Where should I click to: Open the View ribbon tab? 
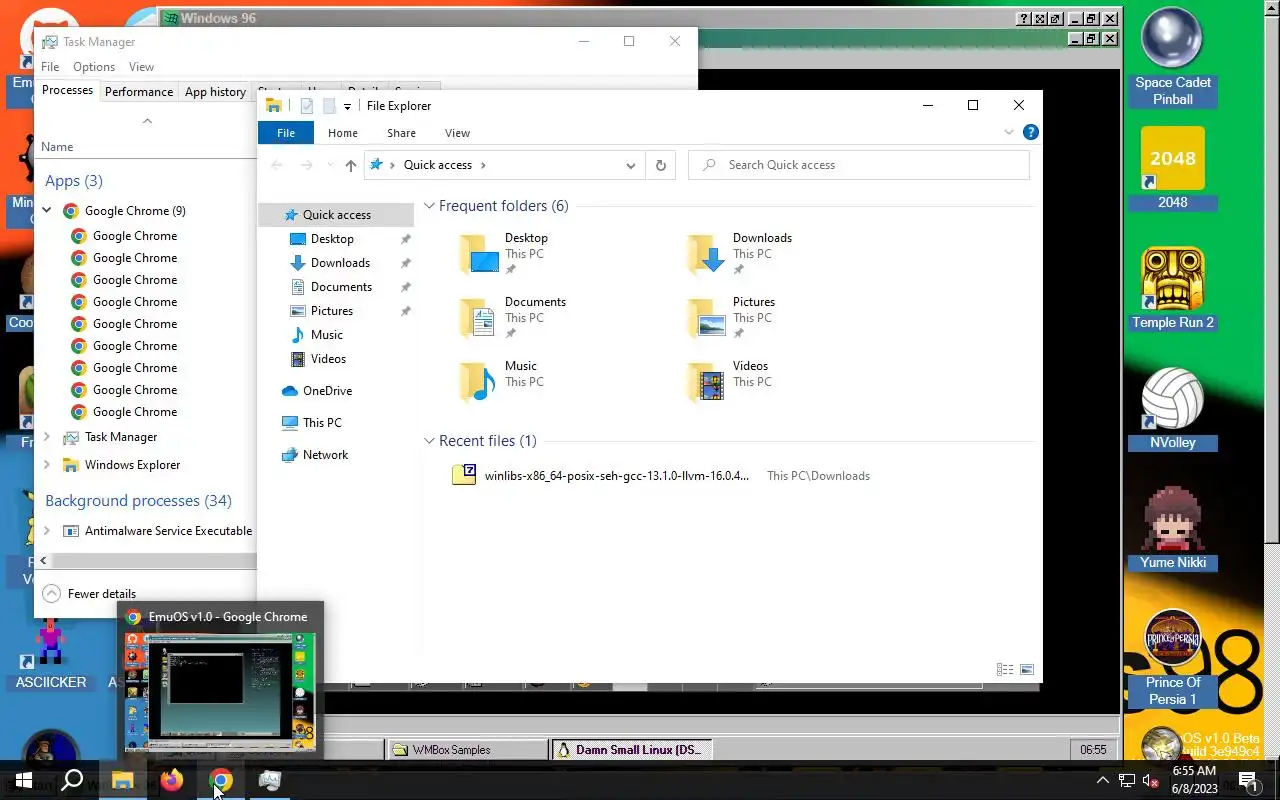click(x=457, y=133)
